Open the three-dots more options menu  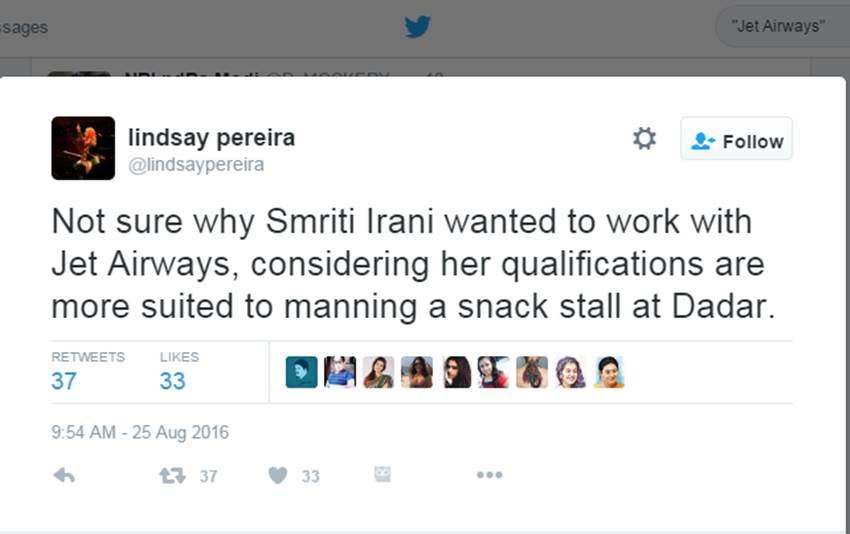point(489,475)
